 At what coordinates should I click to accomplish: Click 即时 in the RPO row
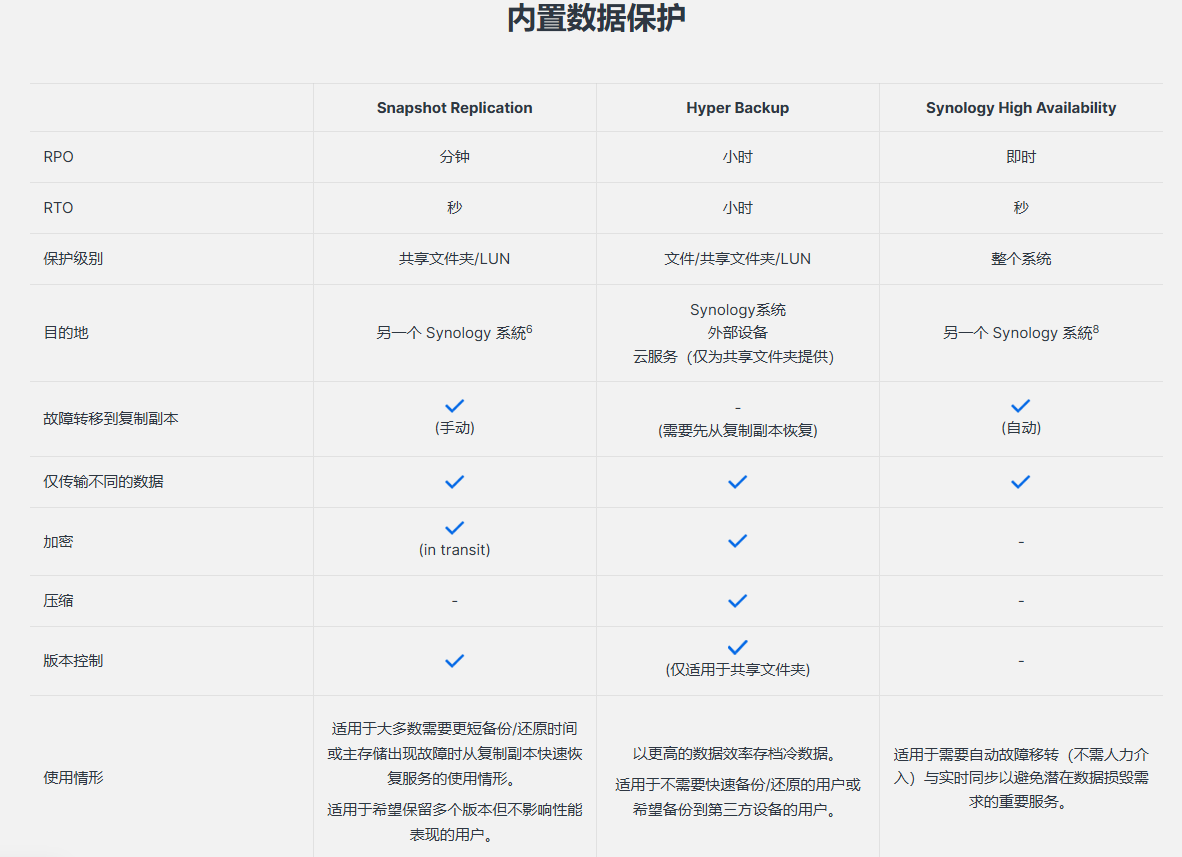click(x=1021, y=157)
